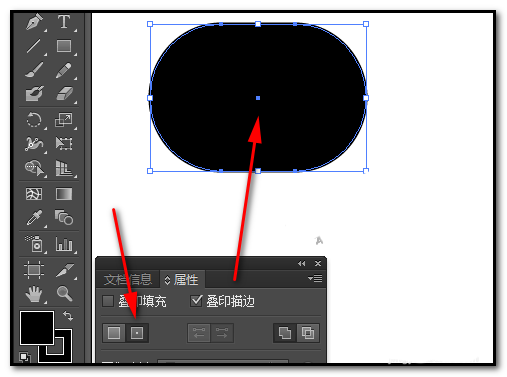The width and height of the screenshot is (507, 377).
Task: Click the top-left bounding box handle
Action: pos(150,24)
